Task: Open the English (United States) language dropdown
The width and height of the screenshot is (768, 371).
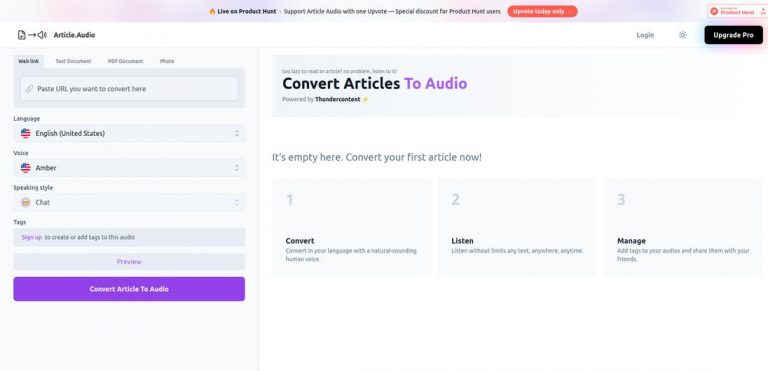Action: coord(129,133)
